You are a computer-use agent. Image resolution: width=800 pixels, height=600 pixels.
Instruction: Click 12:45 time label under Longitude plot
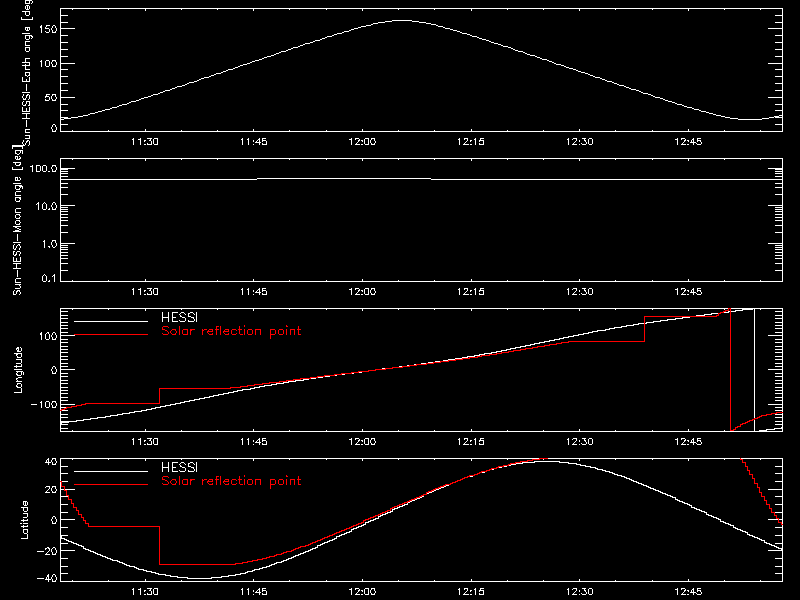(x=688, y=441)
